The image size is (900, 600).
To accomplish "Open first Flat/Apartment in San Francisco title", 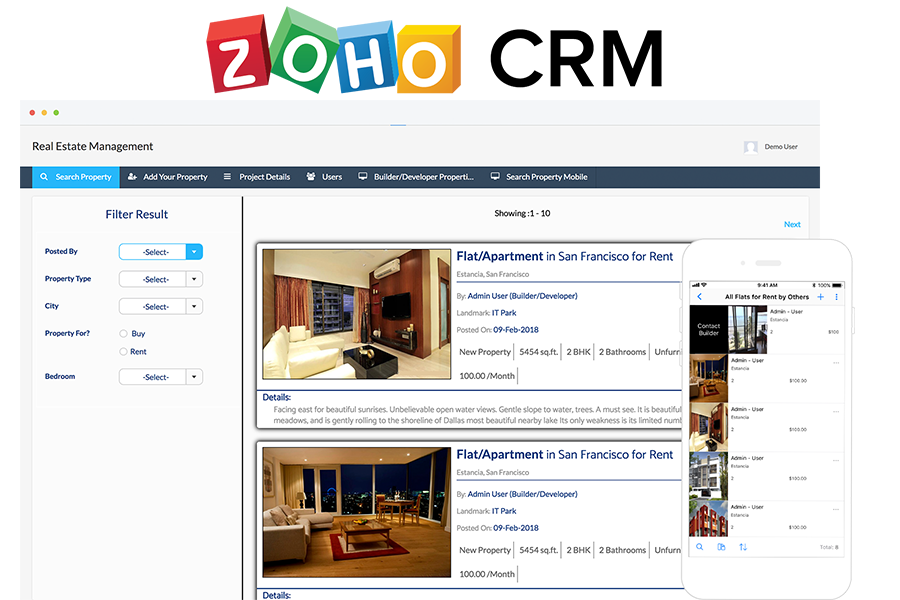I will (x=564, y=256).
